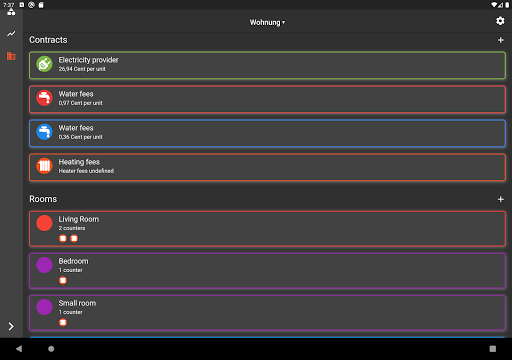Click the orange heating radiator icon
Screen dimensions: 512x360
[x=44, y=166]
